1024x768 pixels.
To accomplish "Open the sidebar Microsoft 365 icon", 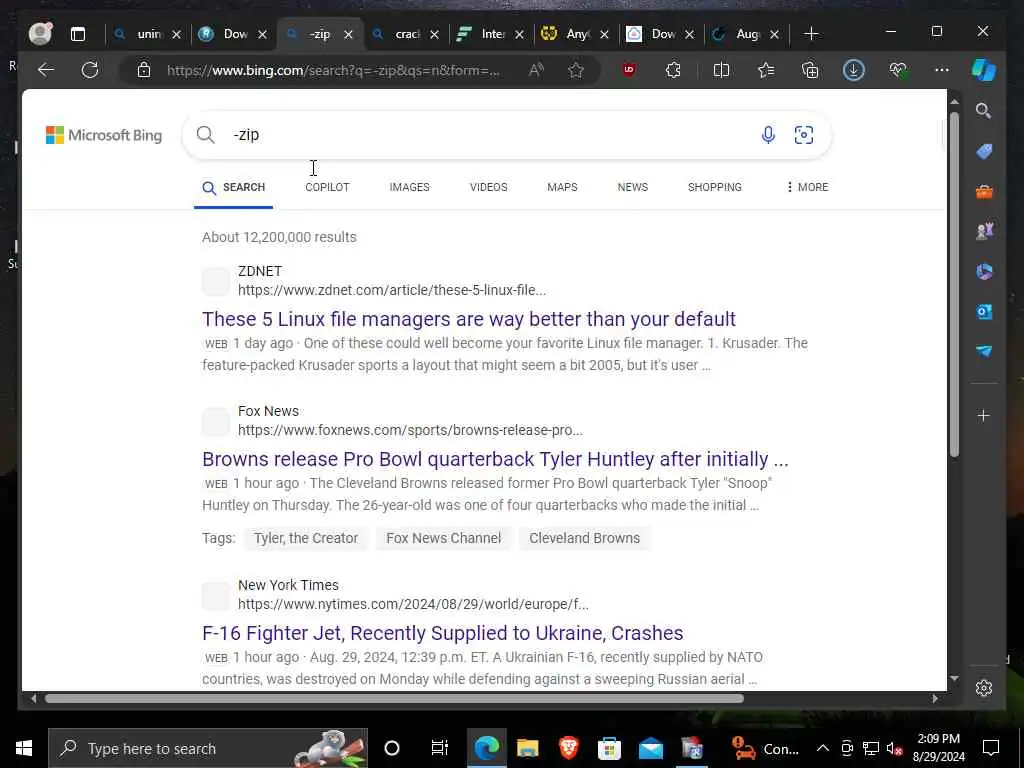I will [x=984, y=271].
